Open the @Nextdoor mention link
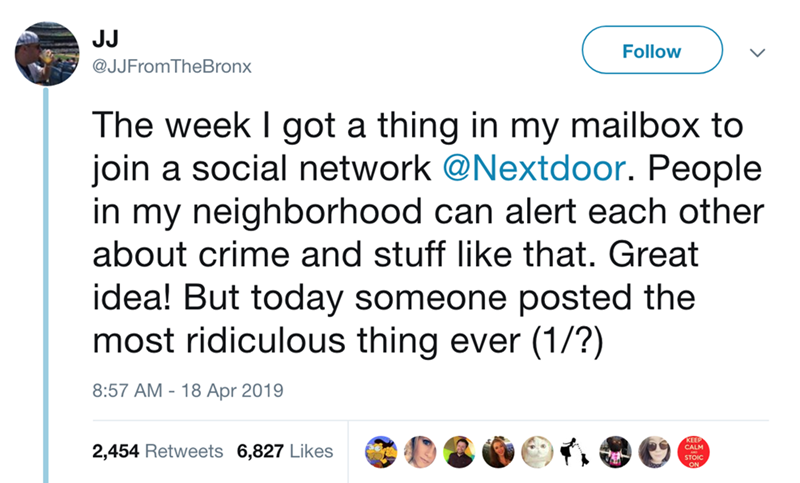Screen dimensions: 800x483 point(535,169)
